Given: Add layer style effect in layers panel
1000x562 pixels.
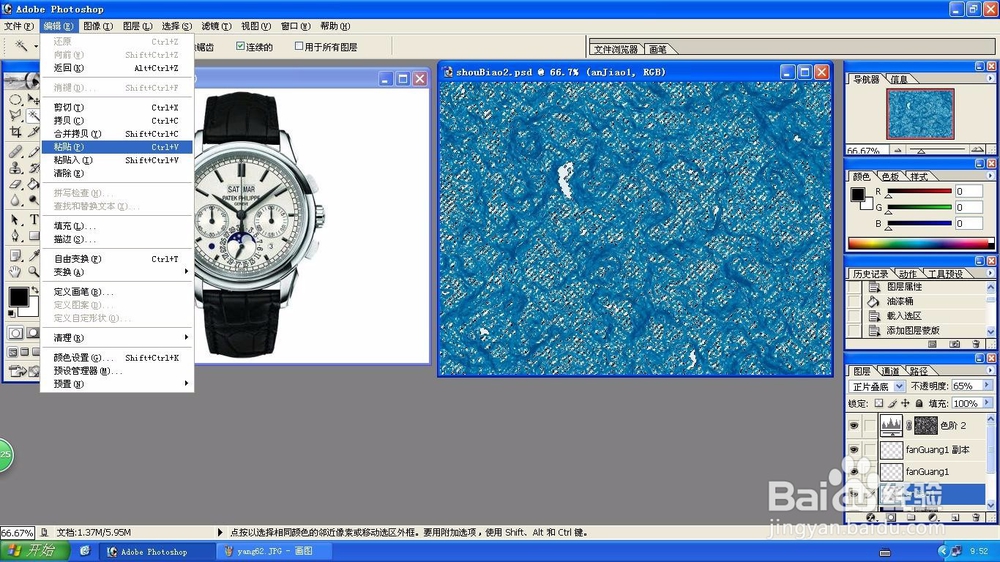Looking at the screenshot, I should [871, 517].
